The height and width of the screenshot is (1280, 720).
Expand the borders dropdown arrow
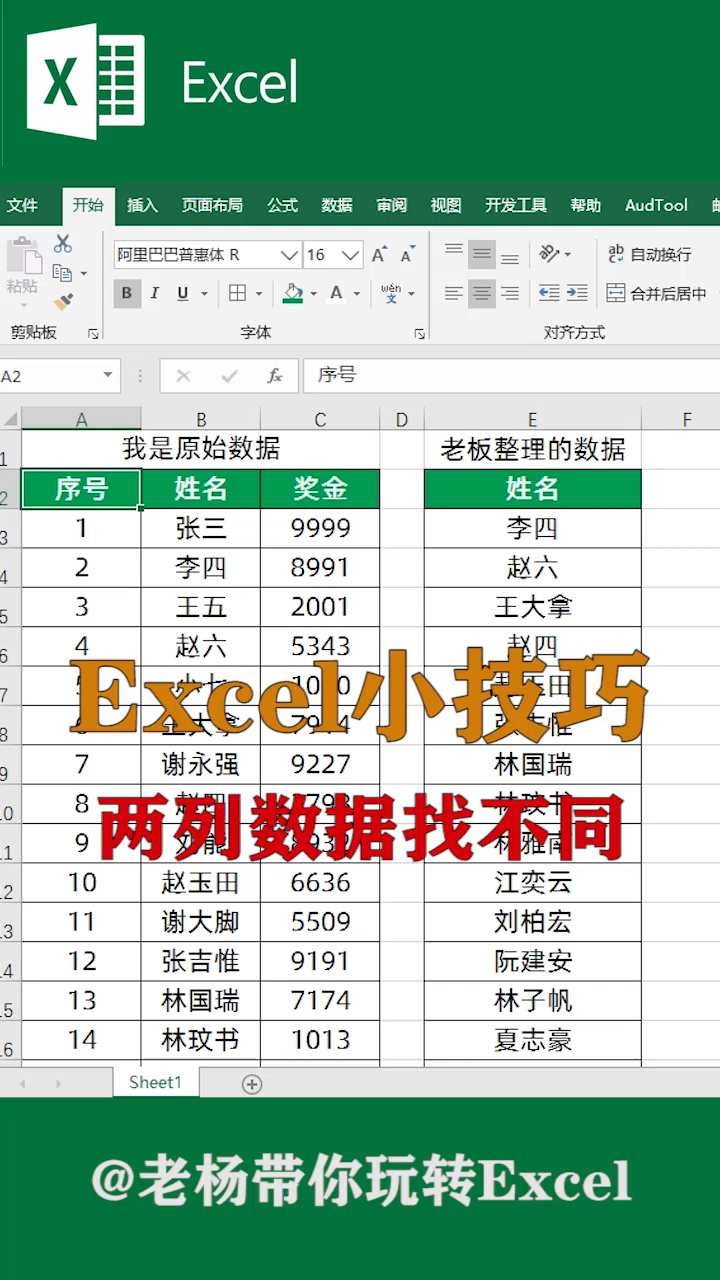pyautogui.click(x=258, y=294)
